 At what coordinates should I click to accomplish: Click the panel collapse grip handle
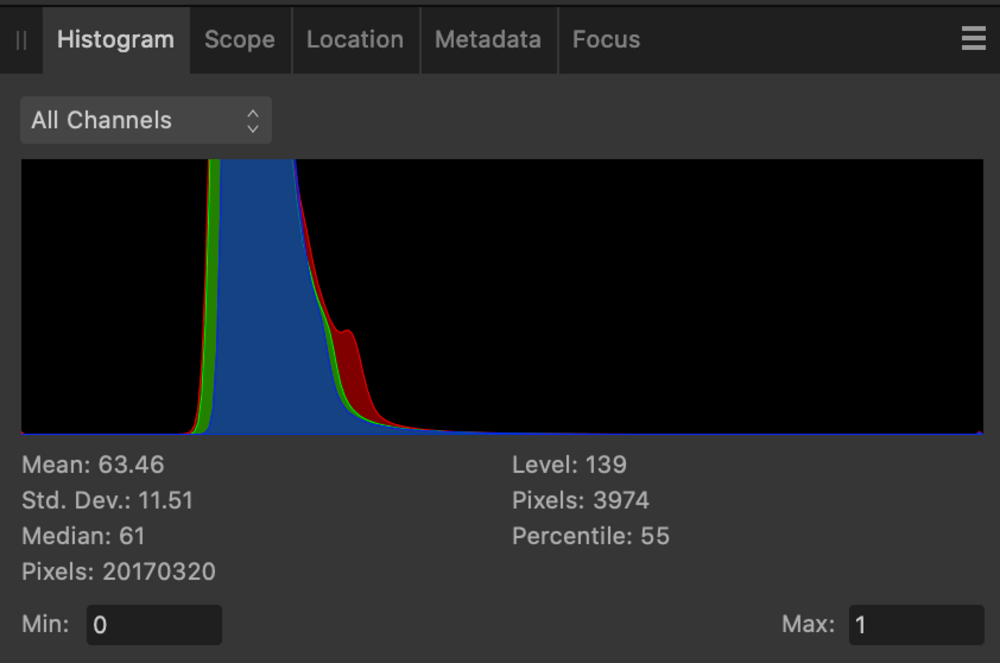pos(21,40)
